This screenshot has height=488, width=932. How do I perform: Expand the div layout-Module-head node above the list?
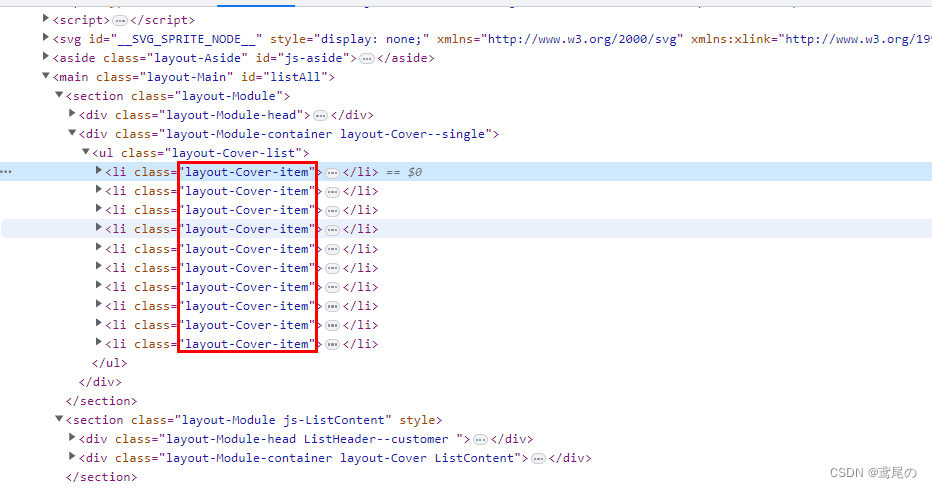tap(72, 114)
